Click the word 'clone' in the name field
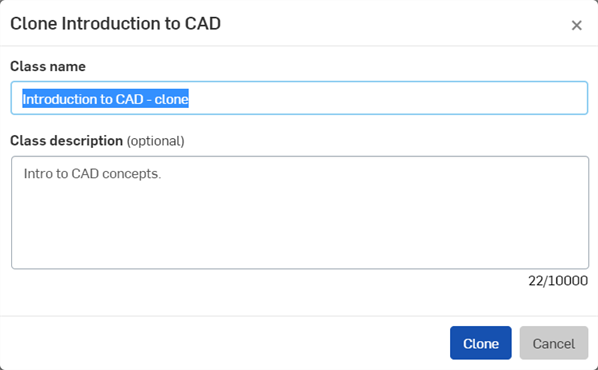 click(x=172, y=99)
